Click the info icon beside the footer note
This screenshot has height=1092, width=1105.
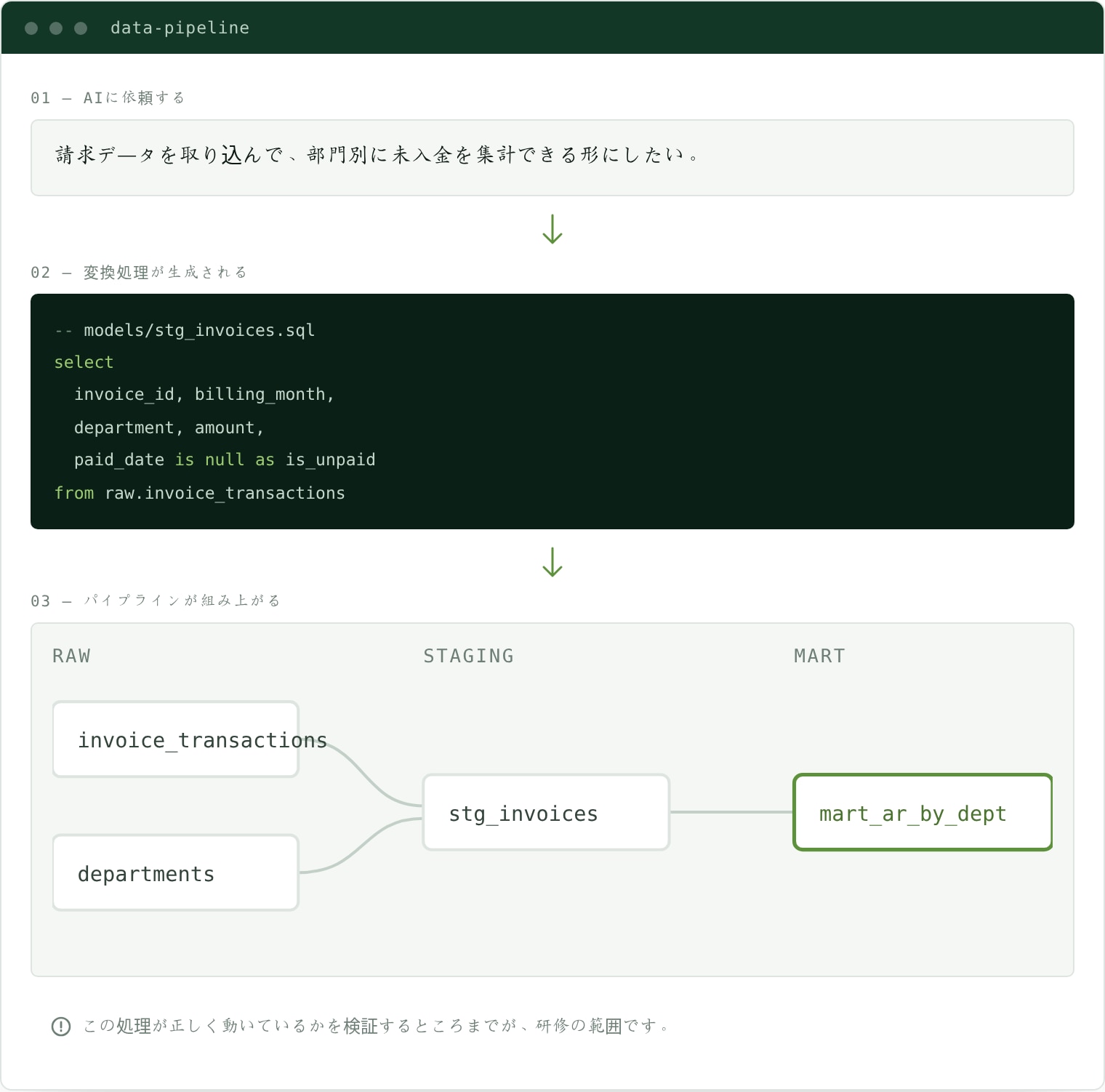tap(61, 1027)
